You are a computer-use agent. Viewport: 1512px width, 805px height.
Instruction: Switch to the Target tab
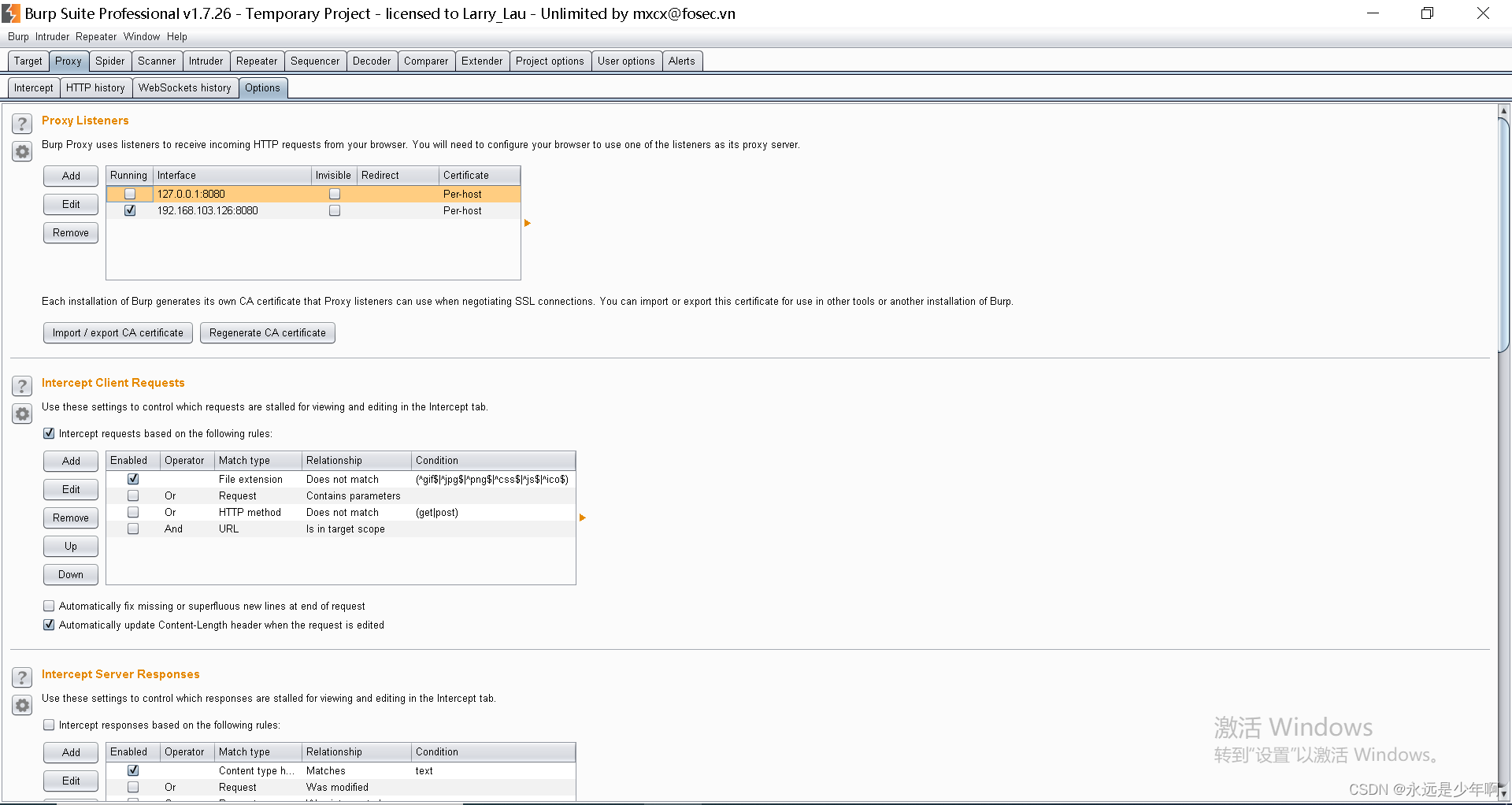point(28,61)
